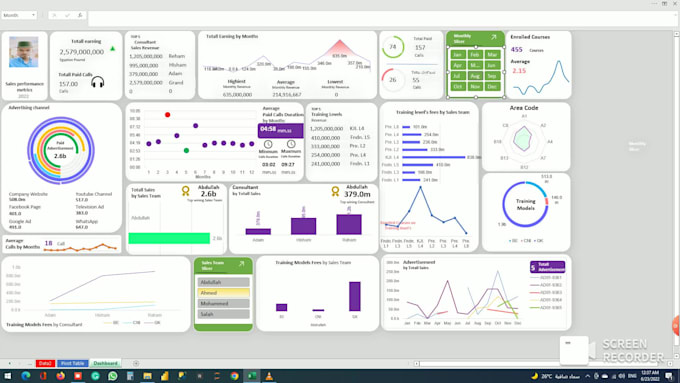Open the notification center icon
The height and width of the screenshot is (383, 680).
click(x=670, y=376)
